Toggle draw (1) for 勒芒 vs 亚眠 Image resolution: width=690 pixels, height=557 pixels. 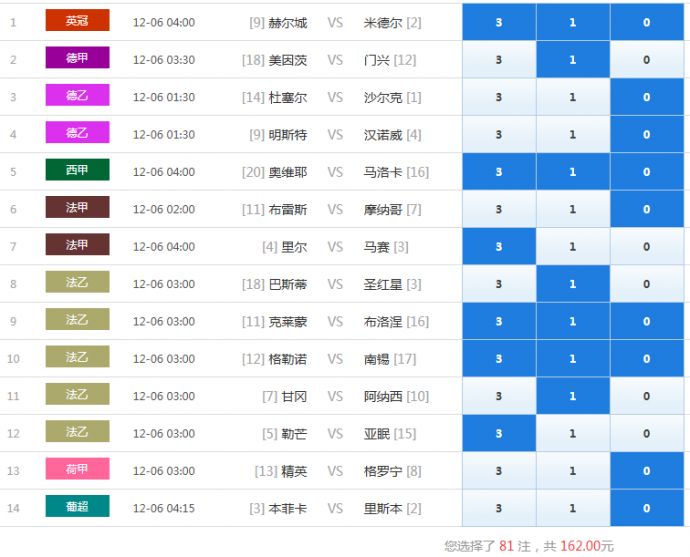click(x=572, y=433)
